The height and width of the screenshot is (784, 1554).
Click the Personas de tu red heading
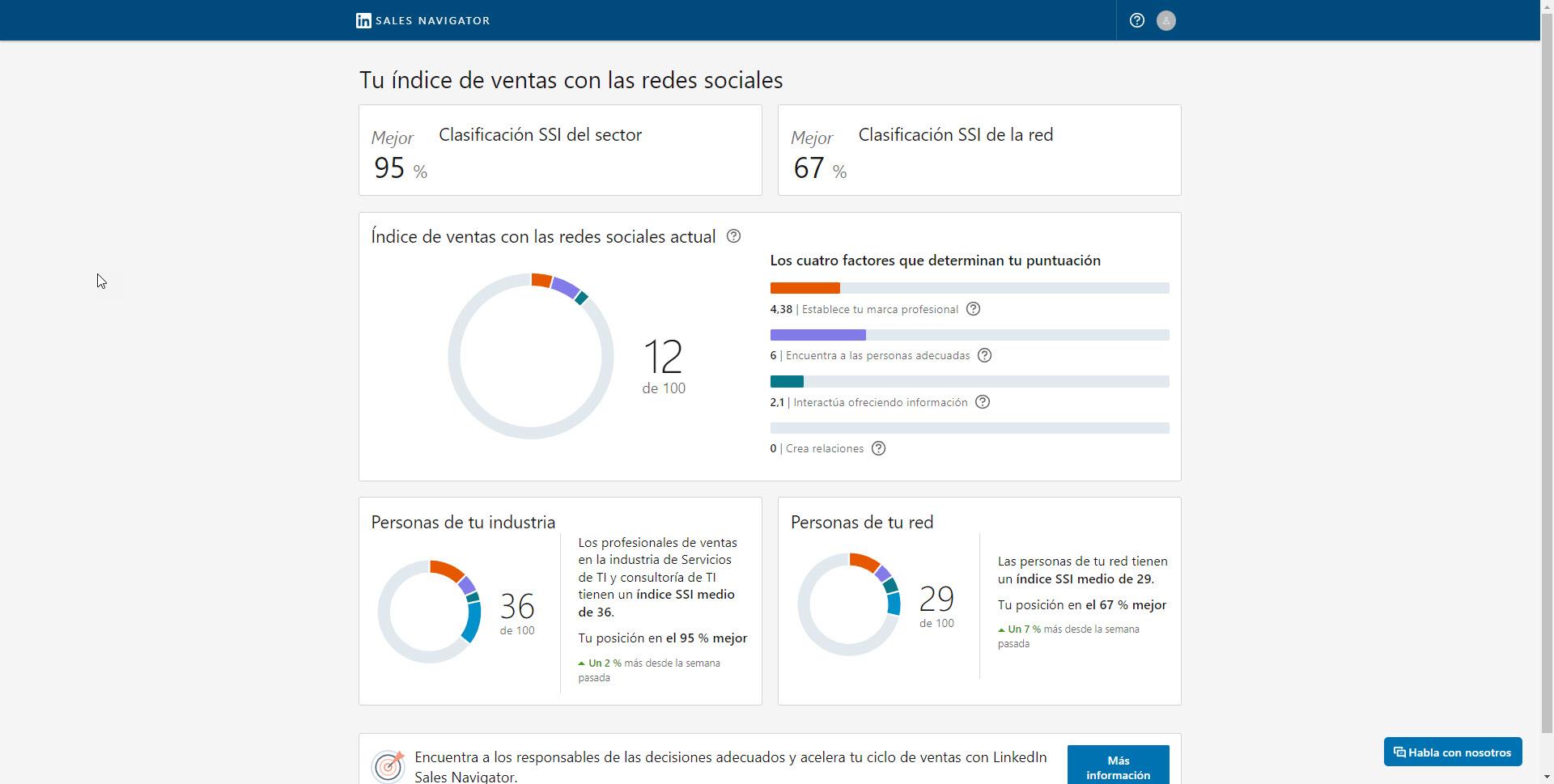pyautogui.click(x=862, y=523)
